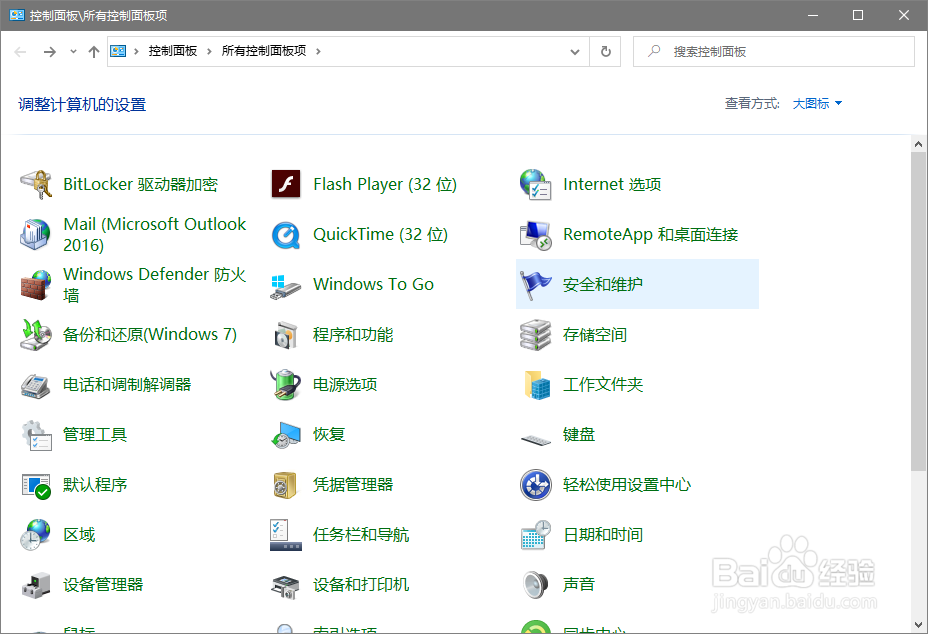Open the 备份和还原(Windows 7) icon
The width and height of the screenshot is (928, 634).
(36, 334)
